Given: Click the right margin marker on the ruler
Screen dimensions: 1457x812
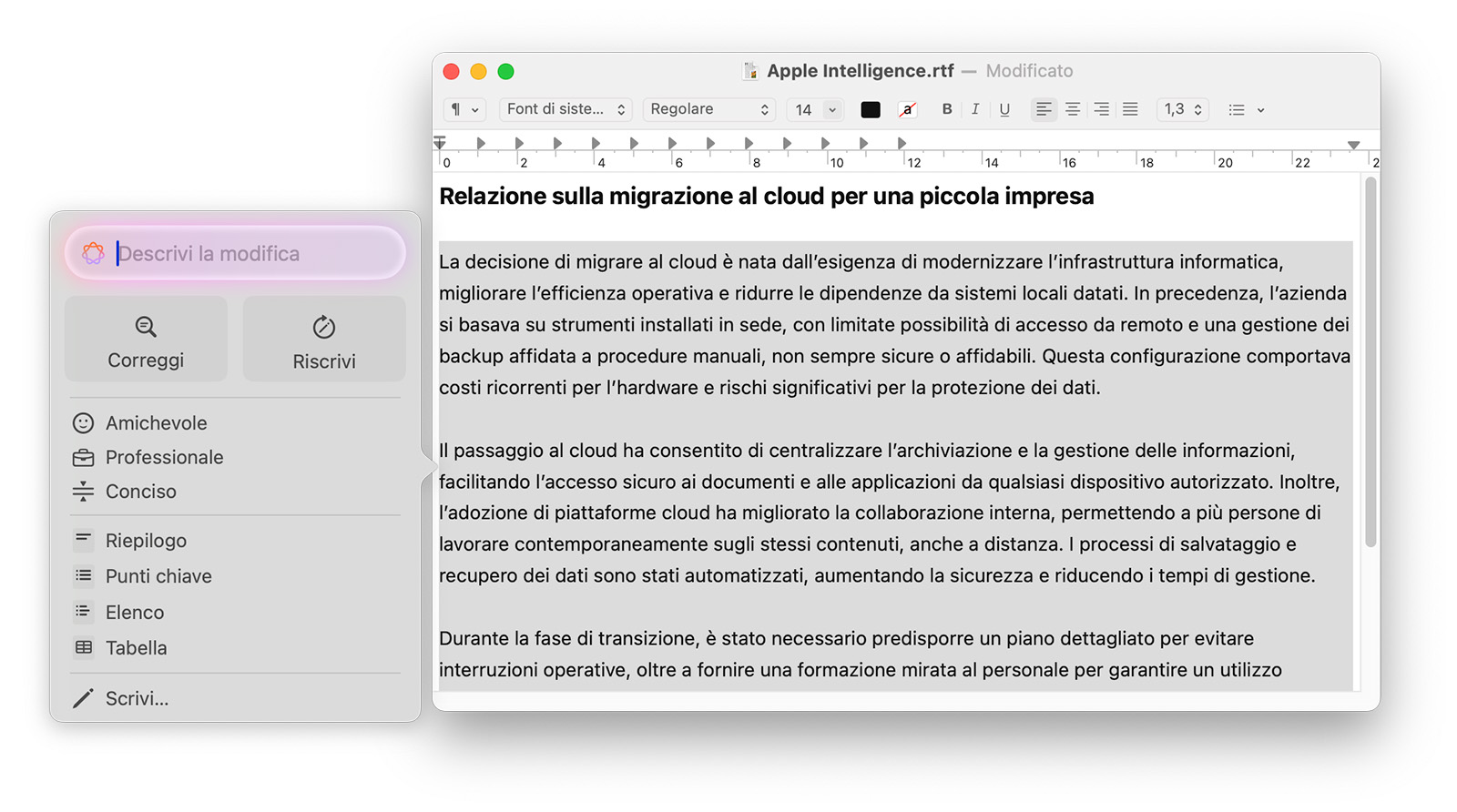Looking at the screenshot, I should point(1354,145).
